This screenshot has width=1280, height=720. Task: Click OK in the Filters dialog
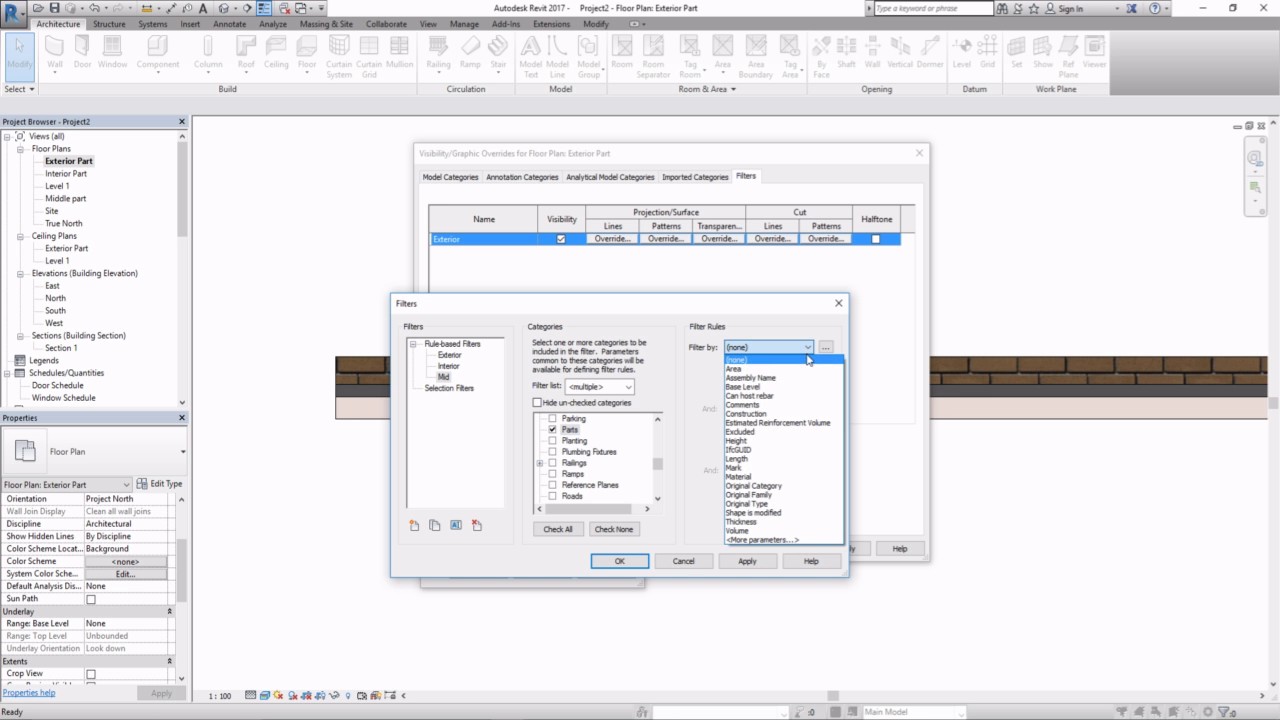point(620,561)
